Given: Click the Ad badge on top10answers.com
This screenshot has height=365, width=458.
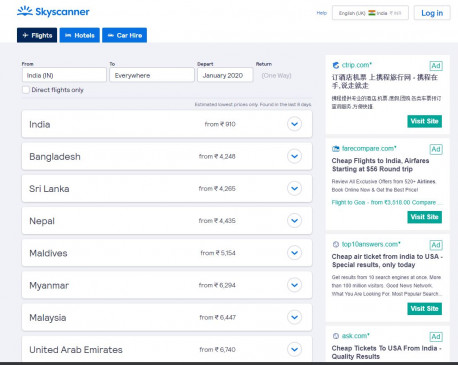Looking at the screenshot, I should pos(436,245).
